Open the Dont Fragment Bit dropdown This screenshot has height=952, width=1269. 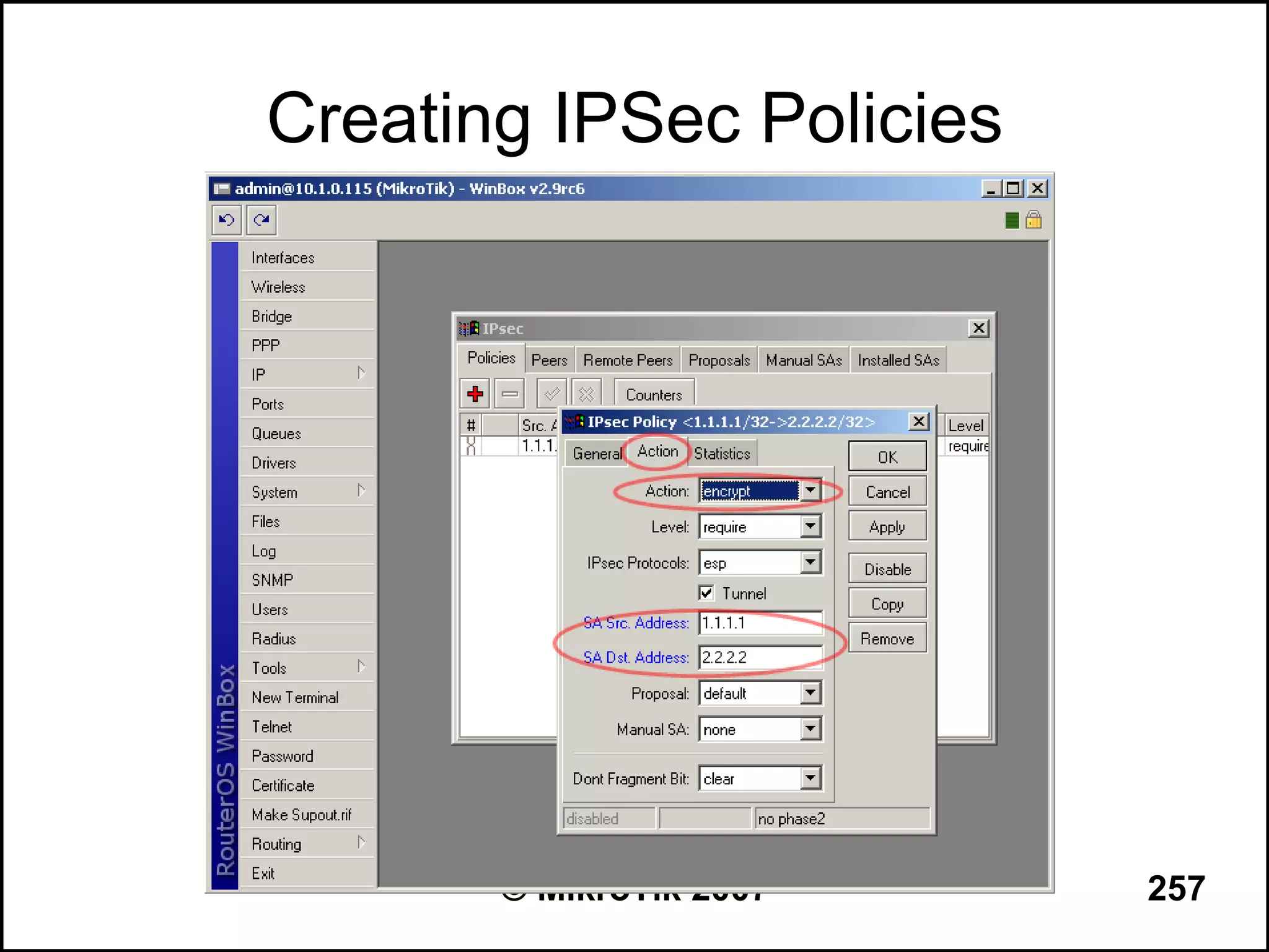tap(810, 778)
